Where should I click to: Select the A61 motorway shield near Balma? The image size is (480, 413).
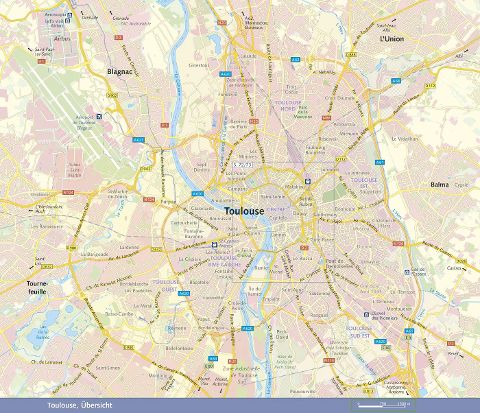point(380,162)
